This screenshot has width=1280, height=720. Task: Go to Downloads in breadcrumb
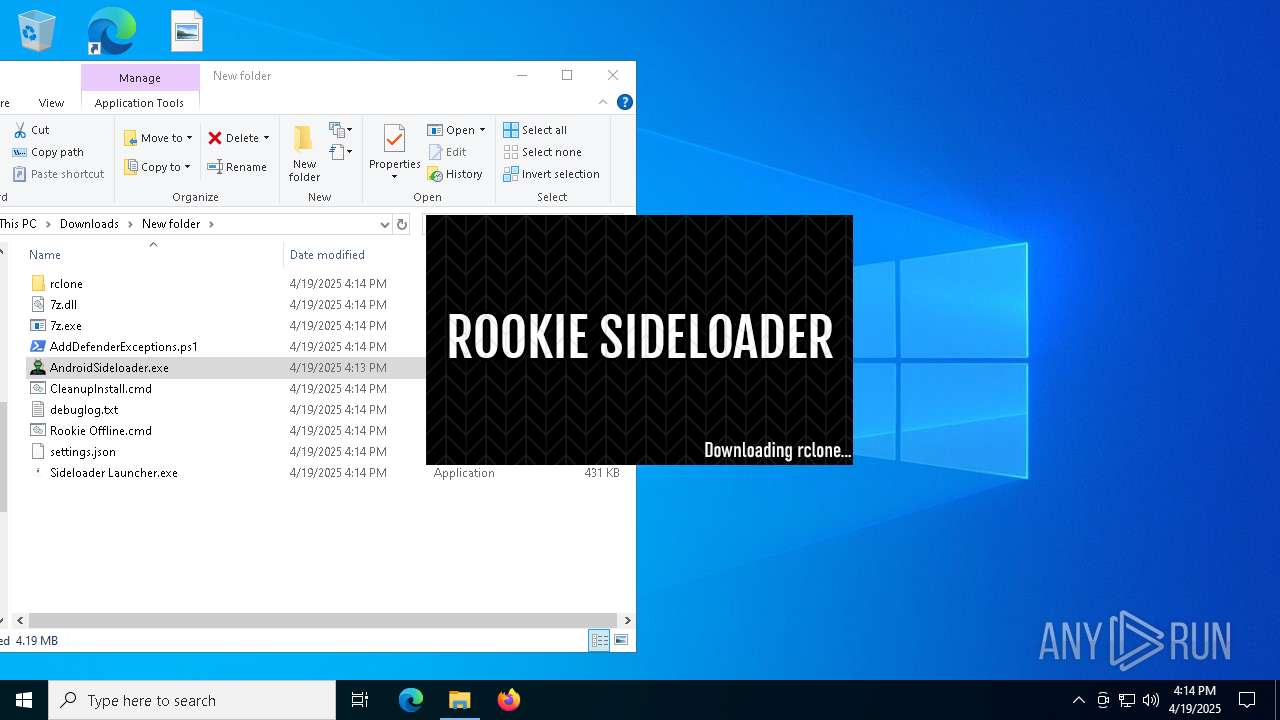tap(89, 224)
